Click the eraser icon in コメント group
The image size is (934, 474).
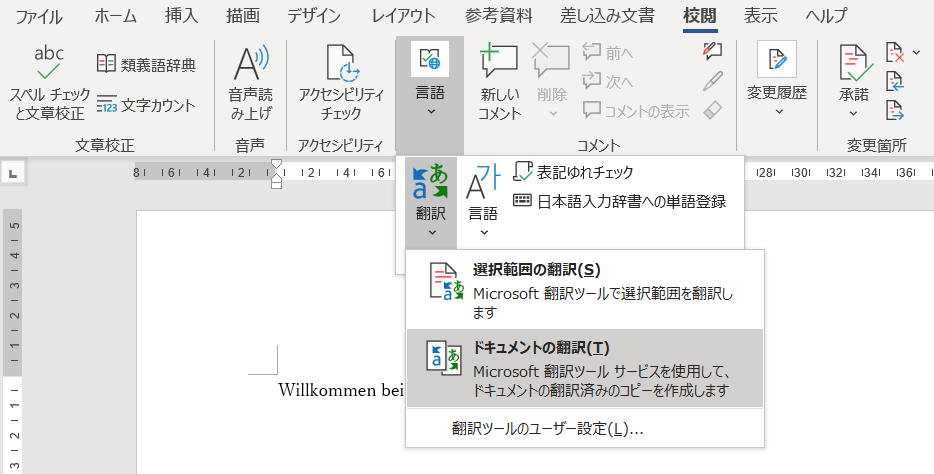(712, 110)
